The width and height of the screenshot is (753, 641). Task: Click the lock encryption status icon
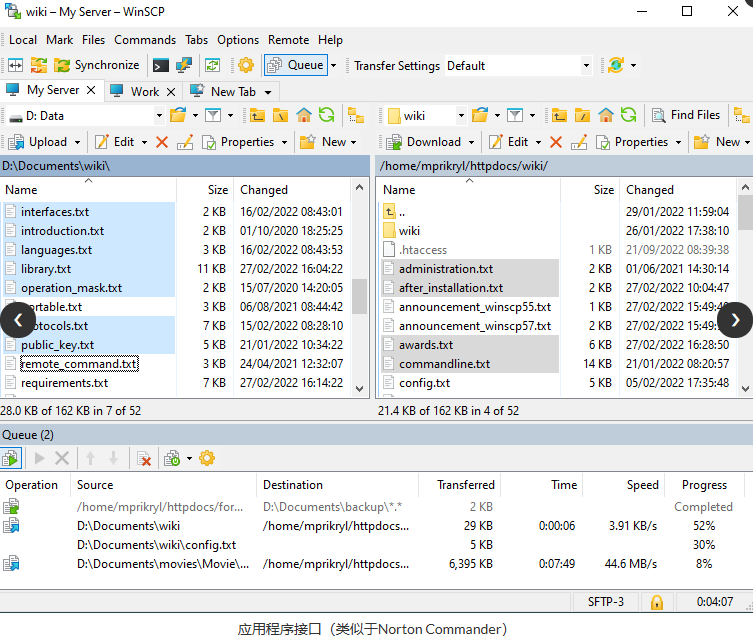coord(656,602)
